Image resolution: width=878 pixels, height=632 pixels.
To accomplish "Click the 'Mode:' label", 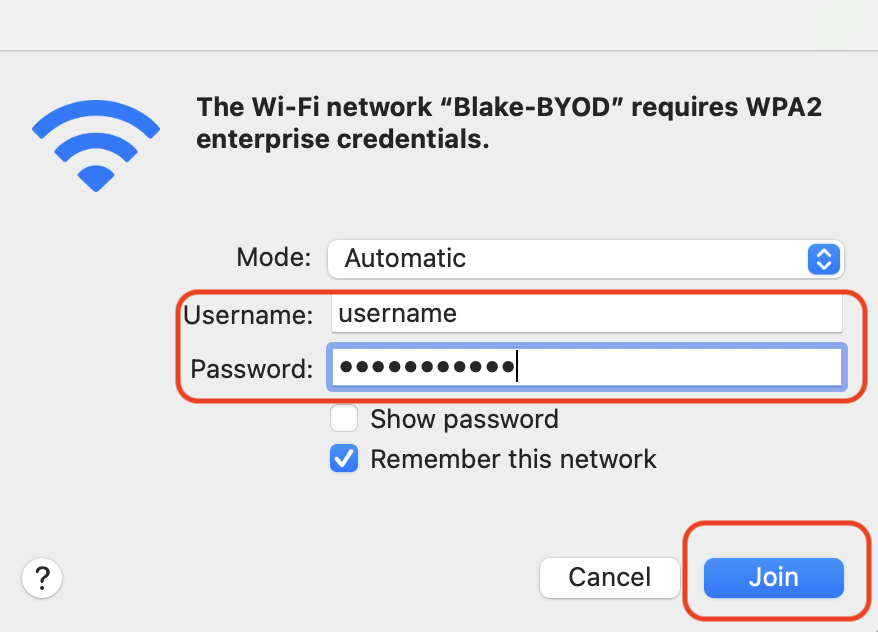I will pos(274,258).
